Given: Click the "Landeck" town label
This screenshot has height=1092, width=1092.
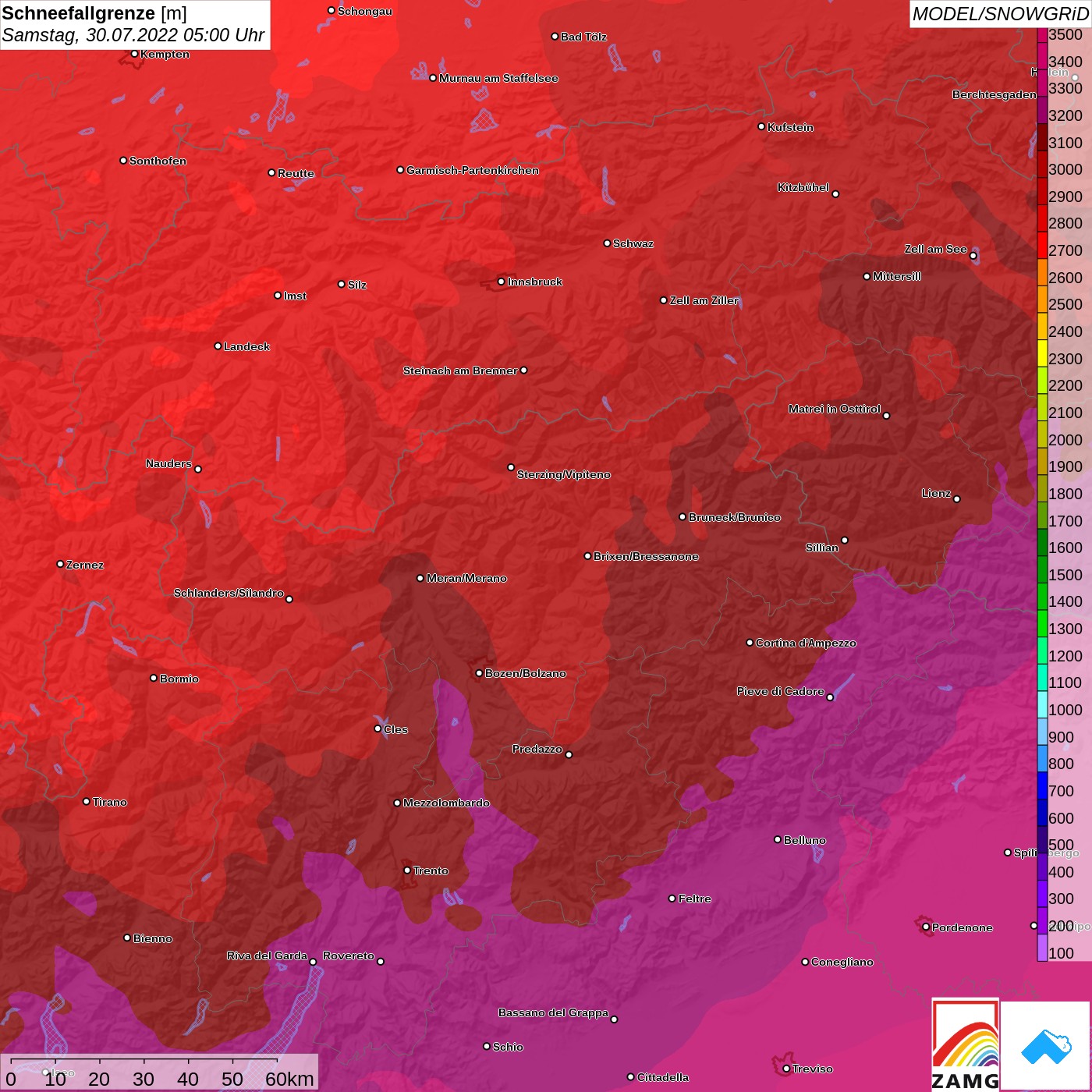Looking at the screenshot, I should click(x=246, y=346).
